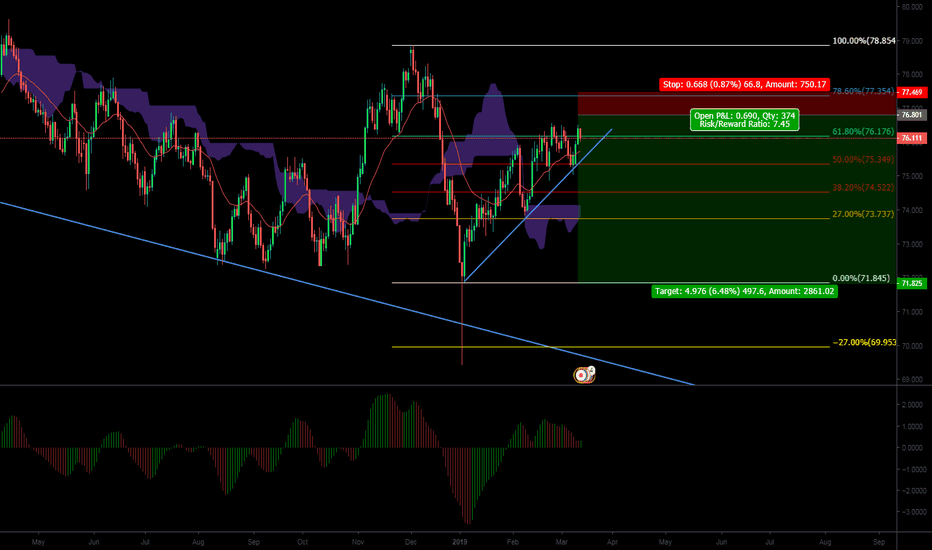Select the 100.00%(78.854) Fibonacci level label
932x550 pixels.
pyautogui.click(x=863, y=41)
